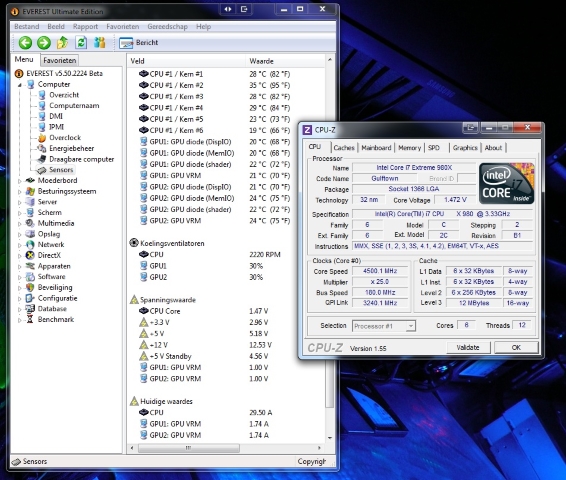The height and width of the screenshot is (480, 566).
Task: Collapse the Computer tree node
Action: [20, 85]
